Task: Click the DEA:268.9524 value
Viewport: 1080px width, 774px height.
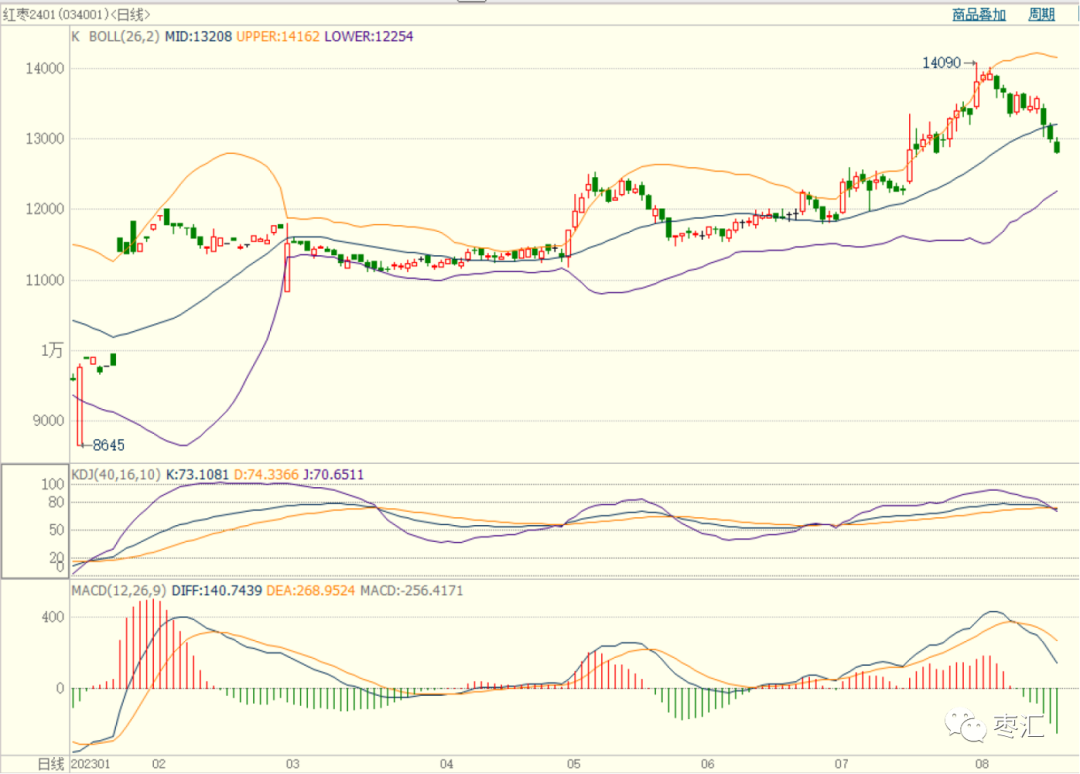Action: (x=311, y=591)
